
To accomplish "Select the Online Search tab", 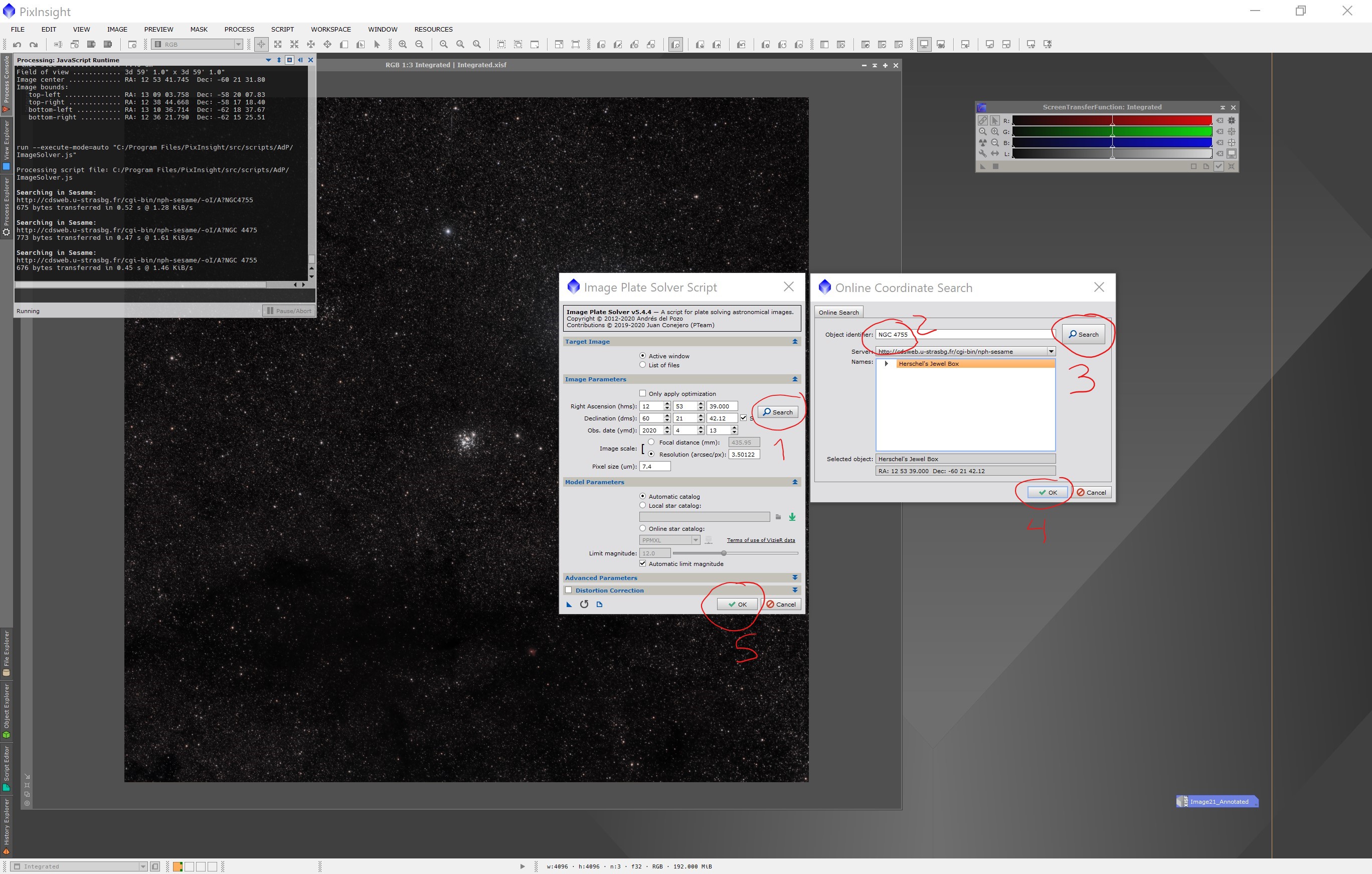I will [x=839, y=313].
